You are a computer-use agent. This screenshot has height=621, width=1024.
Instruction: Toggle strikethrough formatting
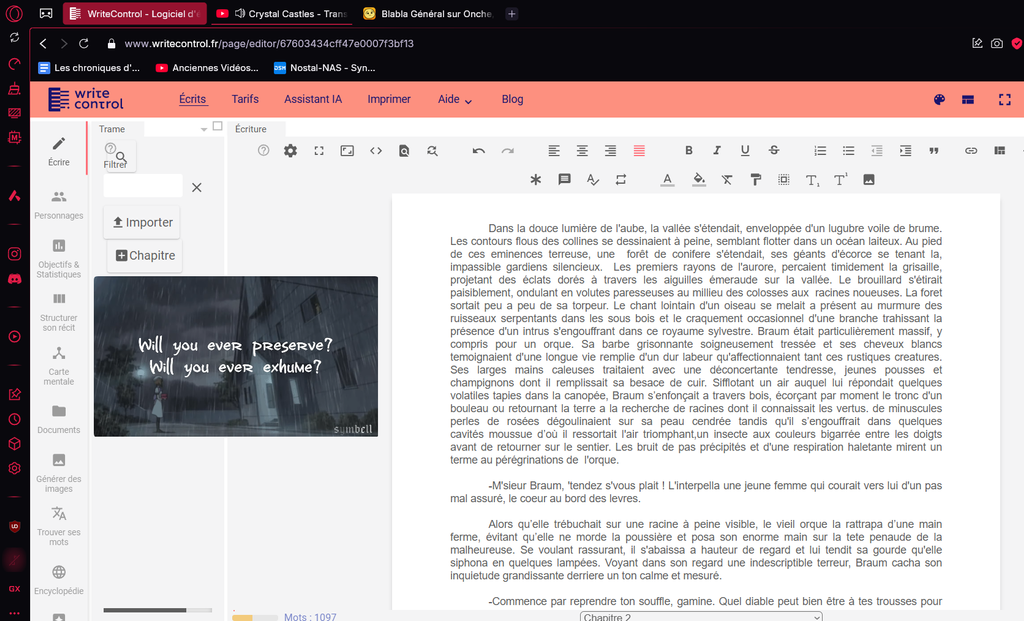point(773,151)
